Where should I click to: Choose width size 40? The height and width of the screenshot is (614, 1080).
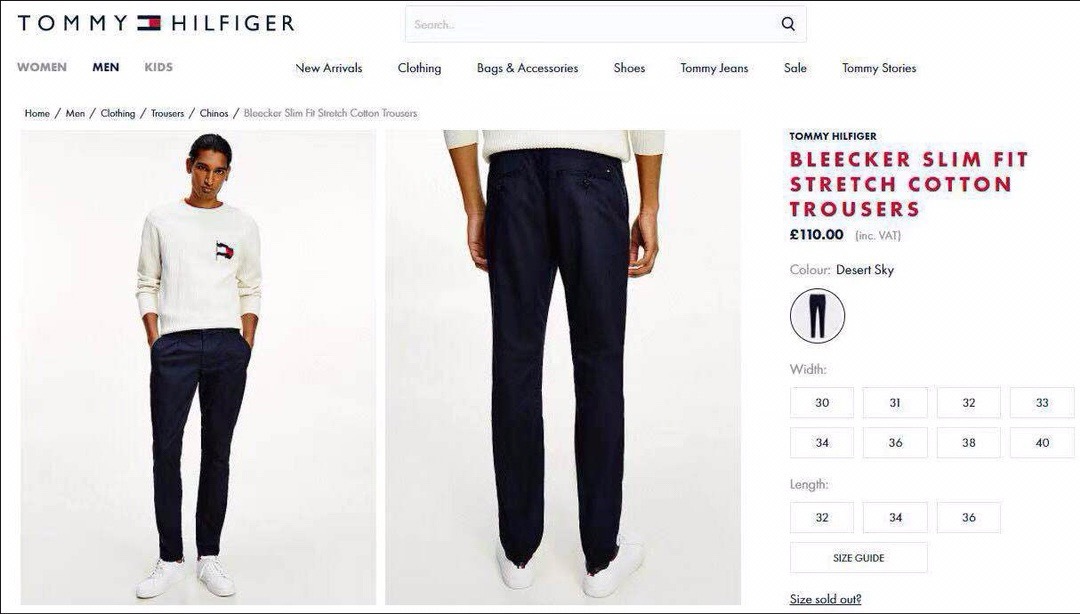[x=1041, y=442]
